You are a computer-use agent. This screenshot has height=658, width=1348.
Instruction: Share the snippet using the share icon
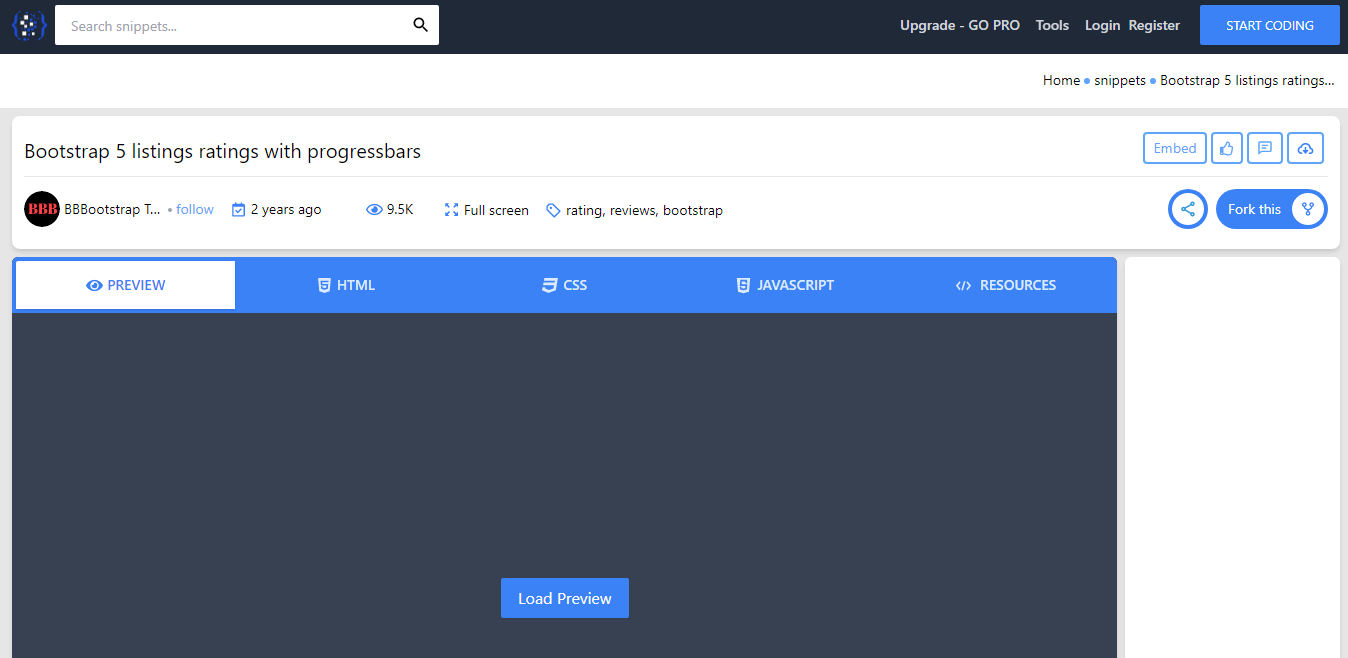[1187, 209]
